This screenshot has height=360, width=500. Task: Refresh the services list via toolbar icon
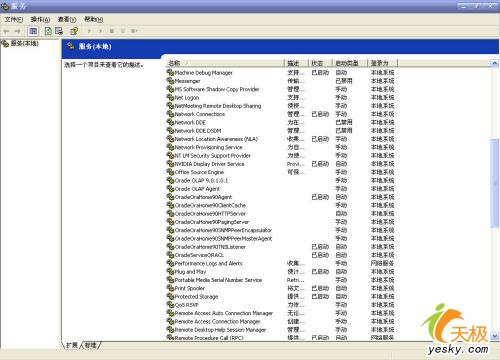[48, 31]
